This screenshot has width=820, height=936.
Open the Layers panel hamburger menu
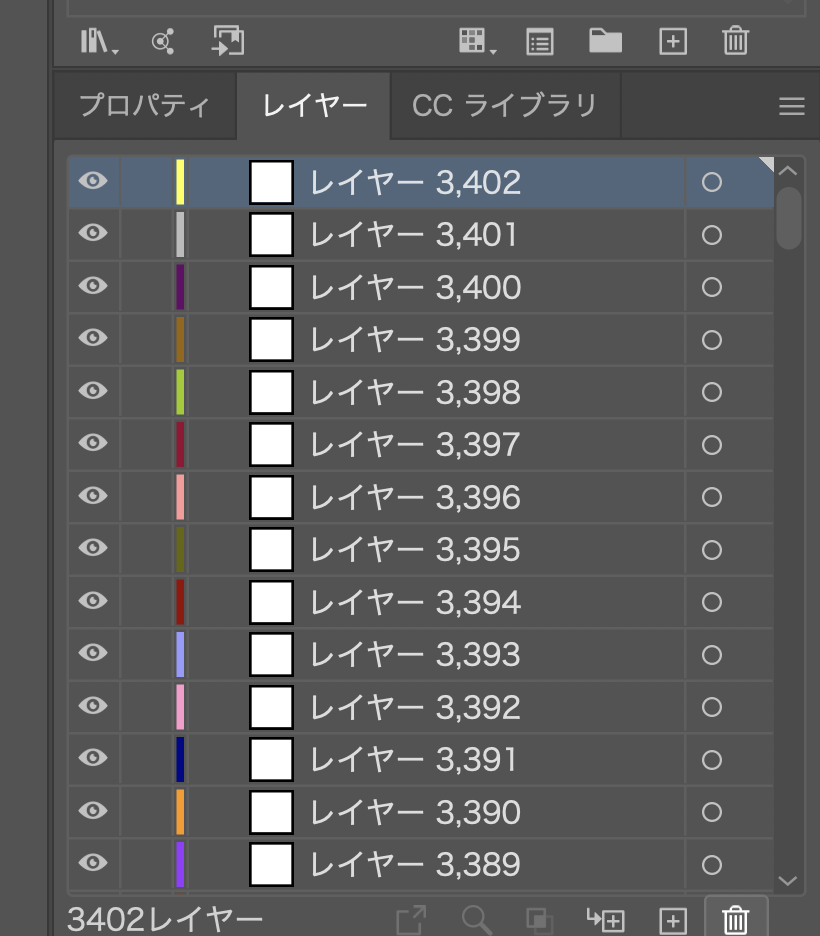pyautogui.click(x=791, y=106)
